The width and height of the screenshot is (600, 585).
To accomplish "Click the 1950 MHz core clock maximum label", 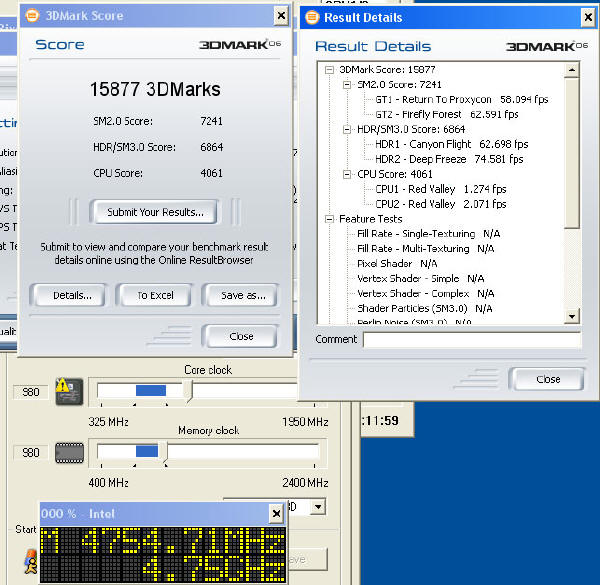I will point(305,422).
